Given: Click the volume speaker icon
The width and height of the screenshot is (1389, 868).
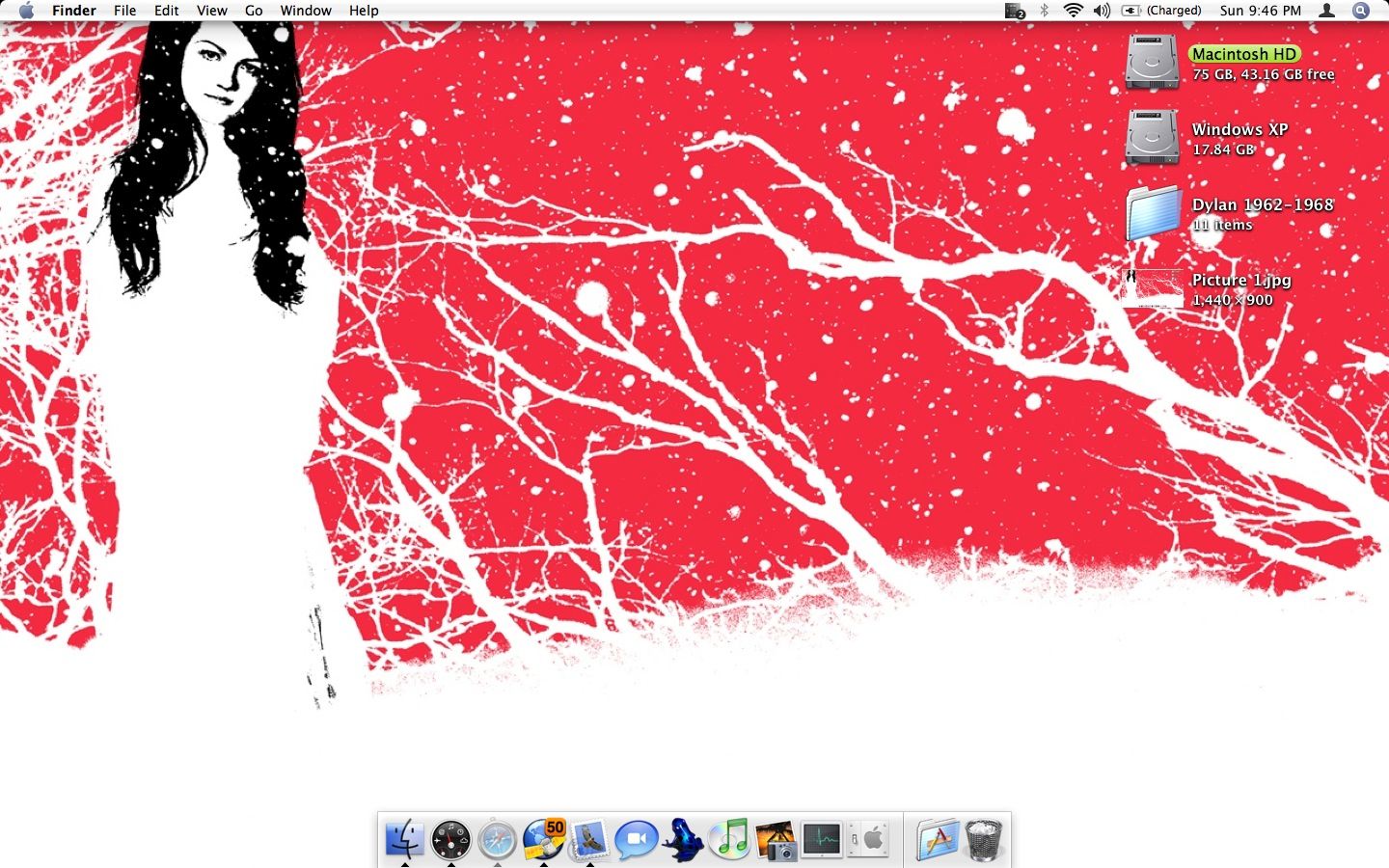Looking at the screenshot, I should pyautogui.click(x=1103, y=11).
